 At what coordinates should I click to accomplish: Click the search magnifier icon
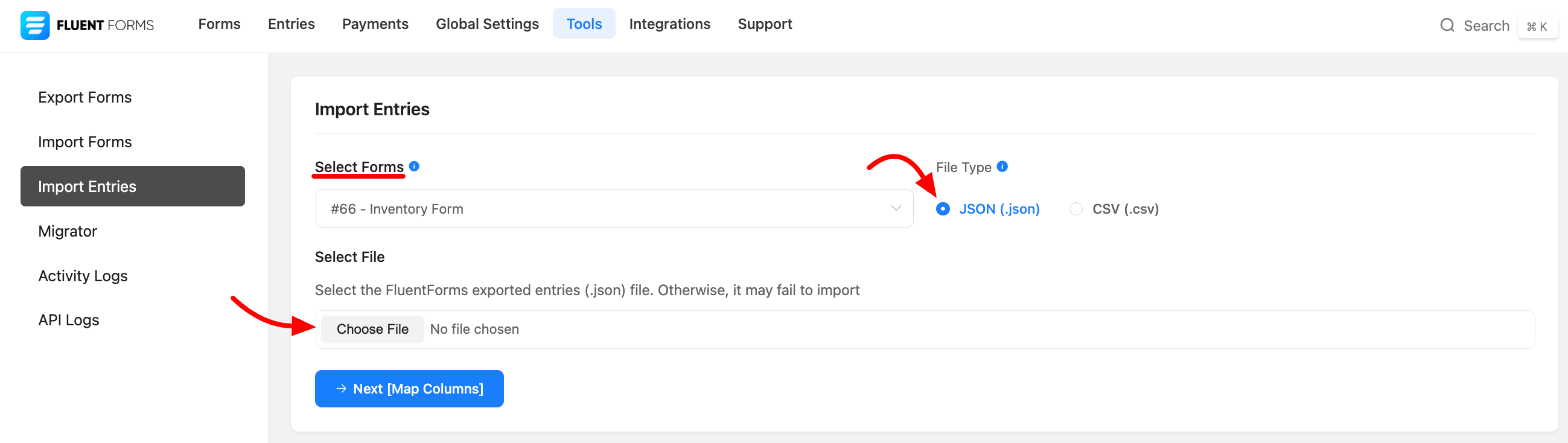click(x=1447, y=25)
